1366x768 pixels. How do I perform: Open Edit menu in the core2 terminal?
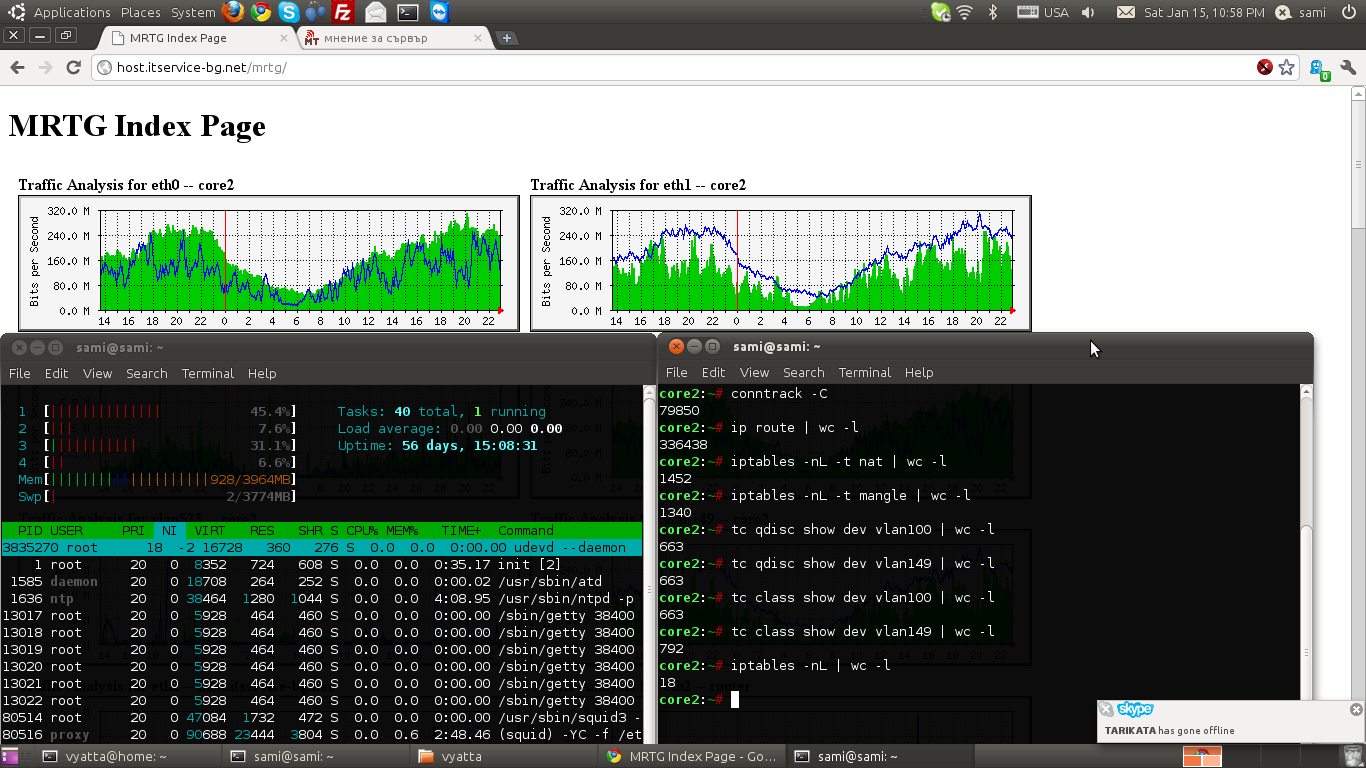coord(713,372)
